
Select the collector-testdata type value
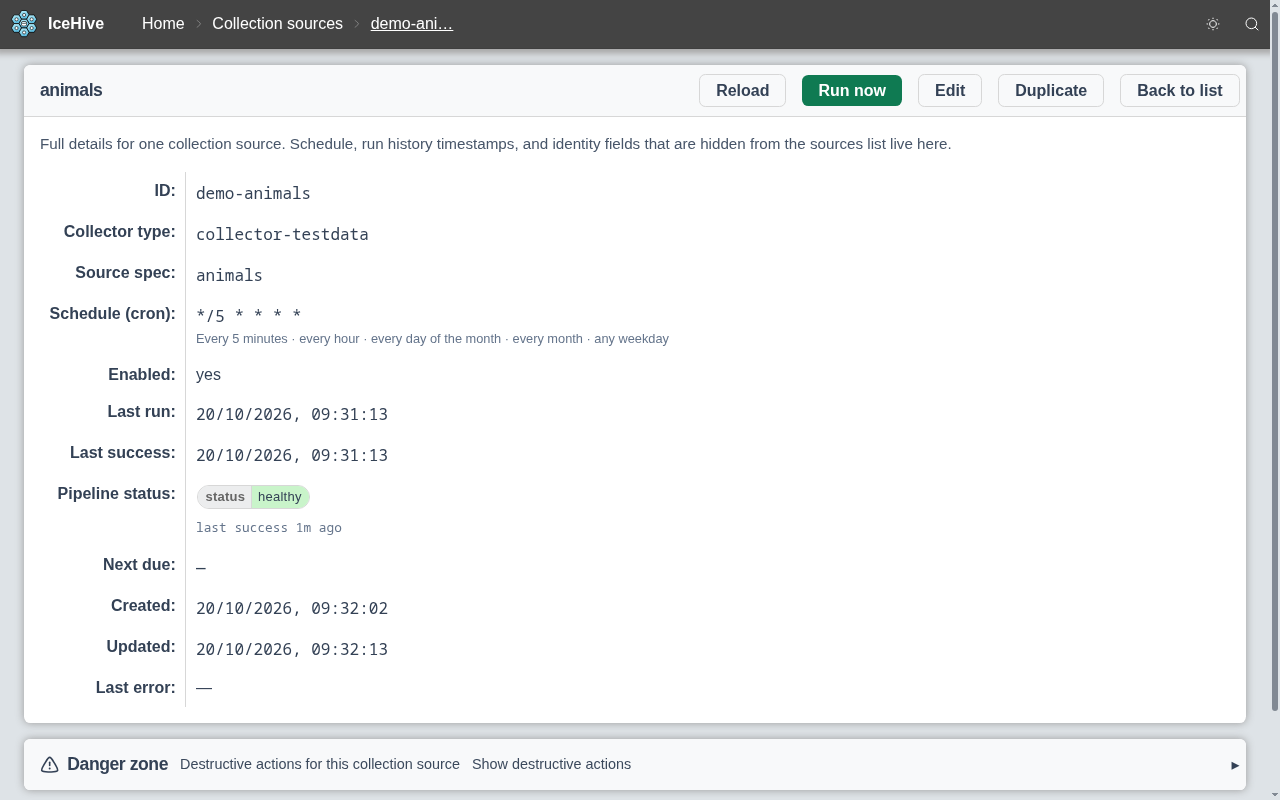(282, 234)
